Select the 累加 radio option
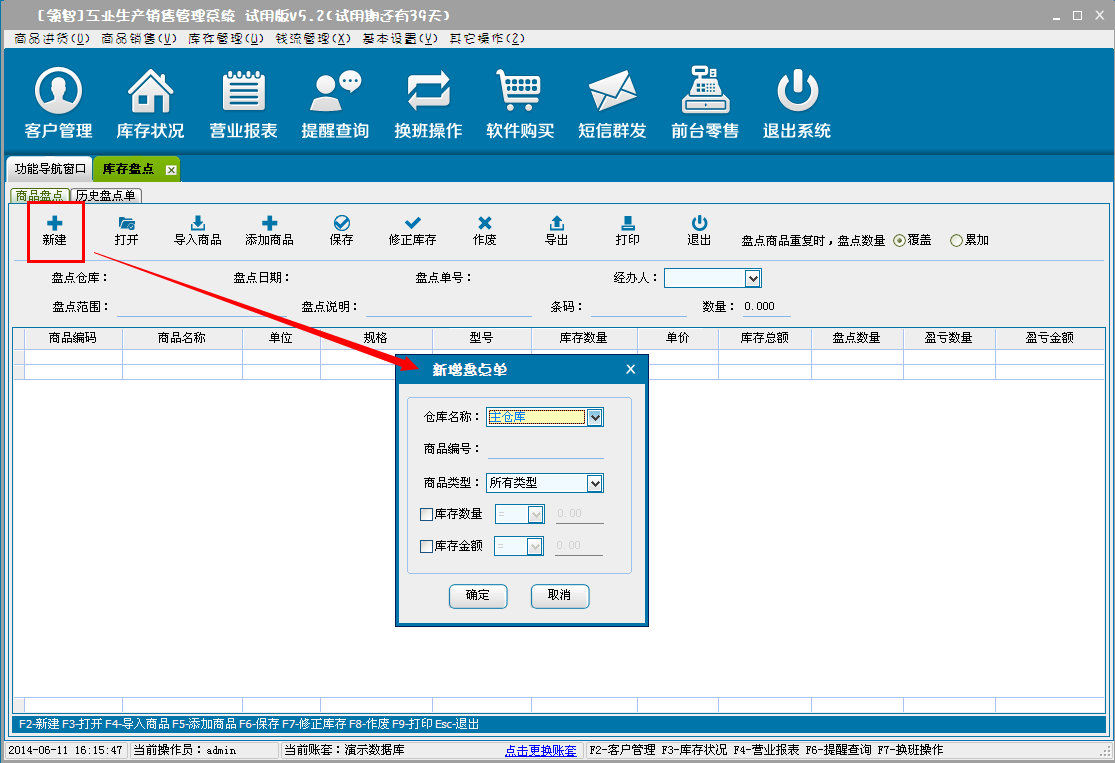The height and width of the screenshot is (763, 1115). [956, 241]
